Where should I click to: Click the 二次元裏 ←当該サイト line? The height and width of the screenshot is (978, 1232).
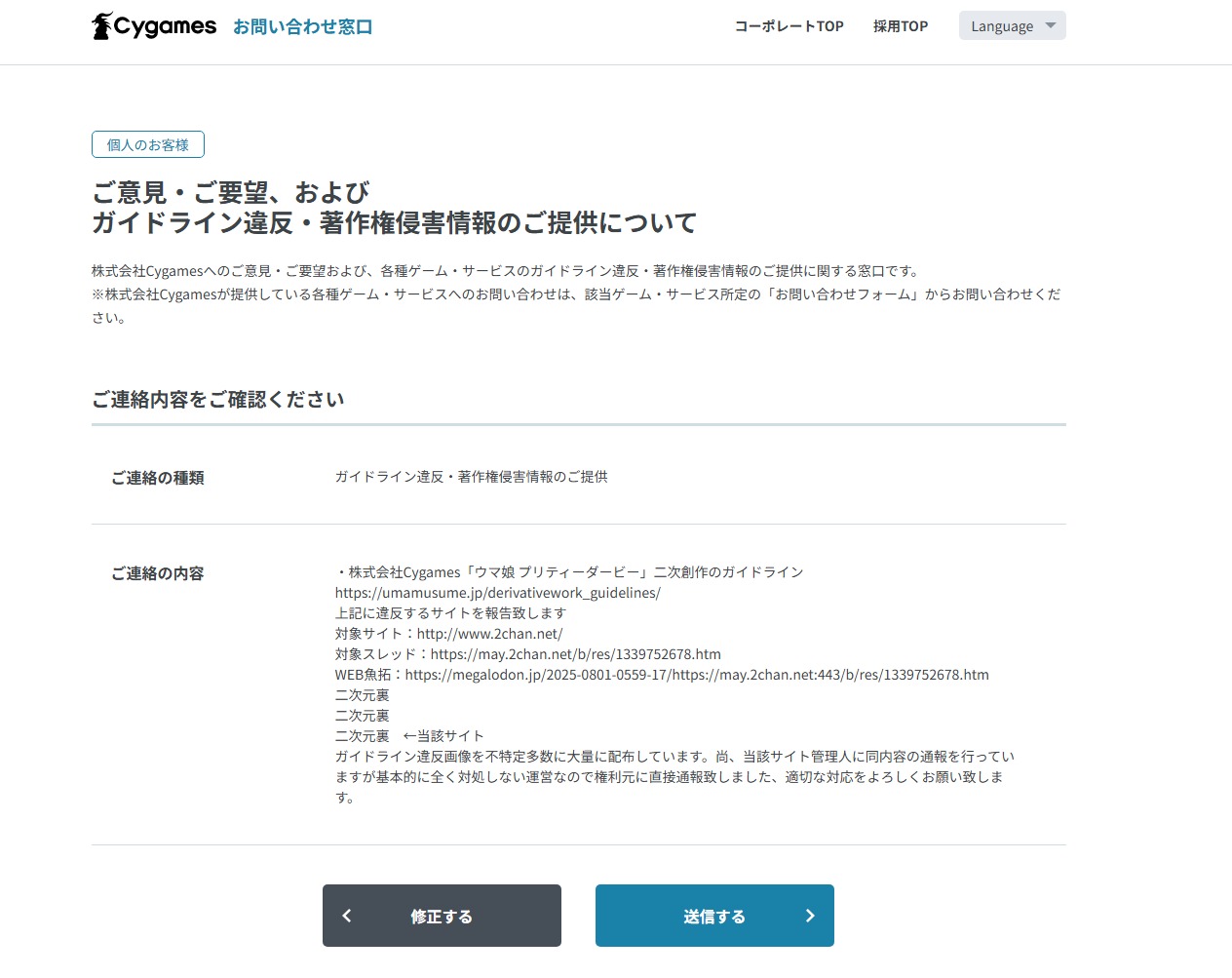[409, 736]
